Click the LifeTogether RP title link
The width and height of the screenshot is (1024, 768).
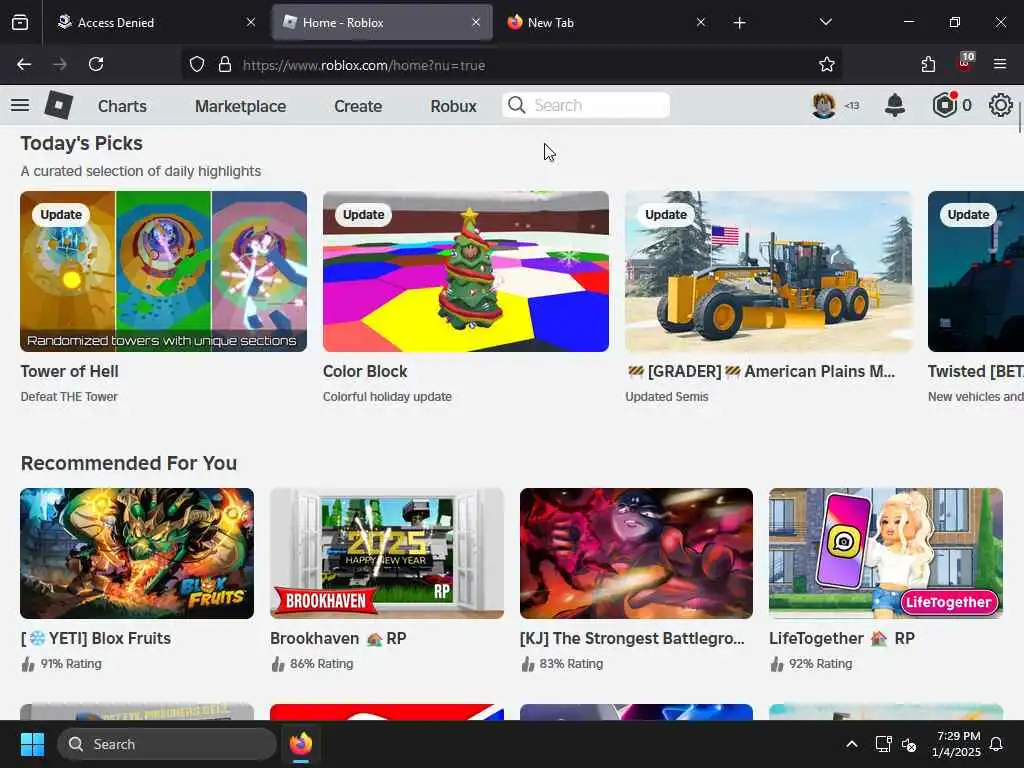[x=842, y=638]
